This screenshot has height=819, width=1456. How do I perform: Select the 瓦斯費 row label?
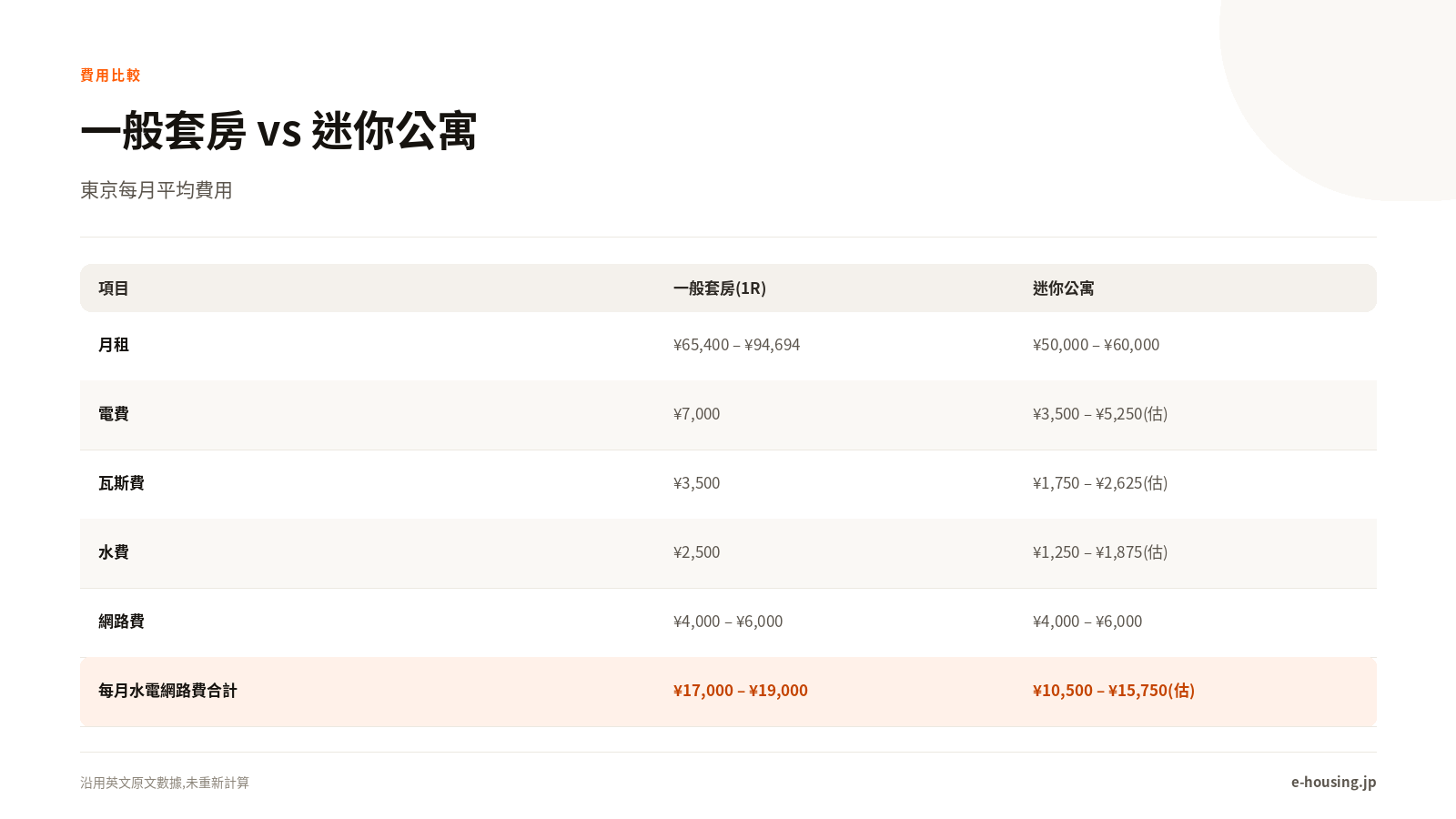(121, 483)
